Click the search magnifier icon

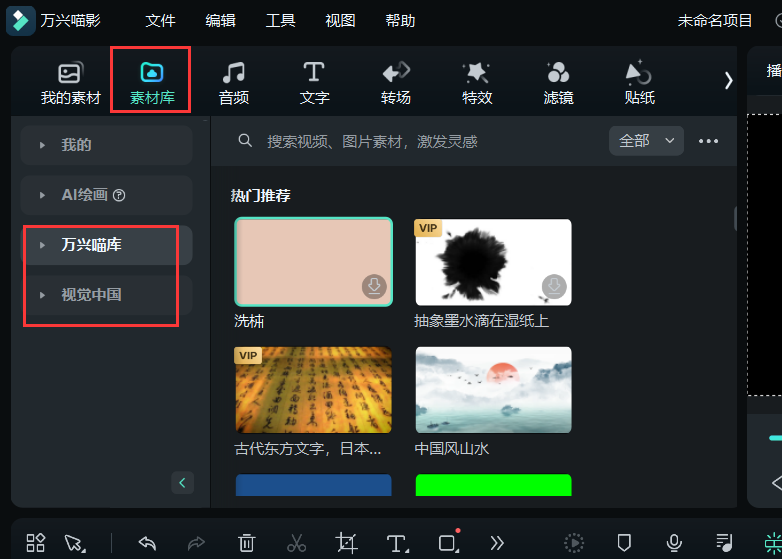(245, 141)
